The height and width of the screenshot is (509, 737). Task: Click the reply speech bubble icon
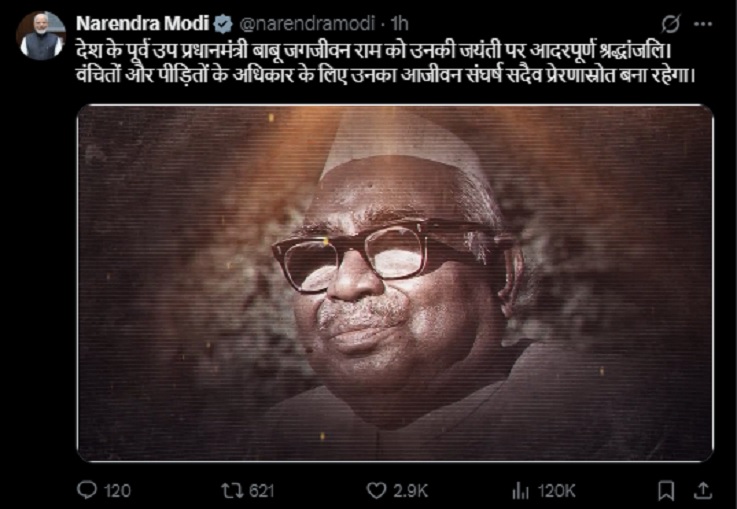86,490
